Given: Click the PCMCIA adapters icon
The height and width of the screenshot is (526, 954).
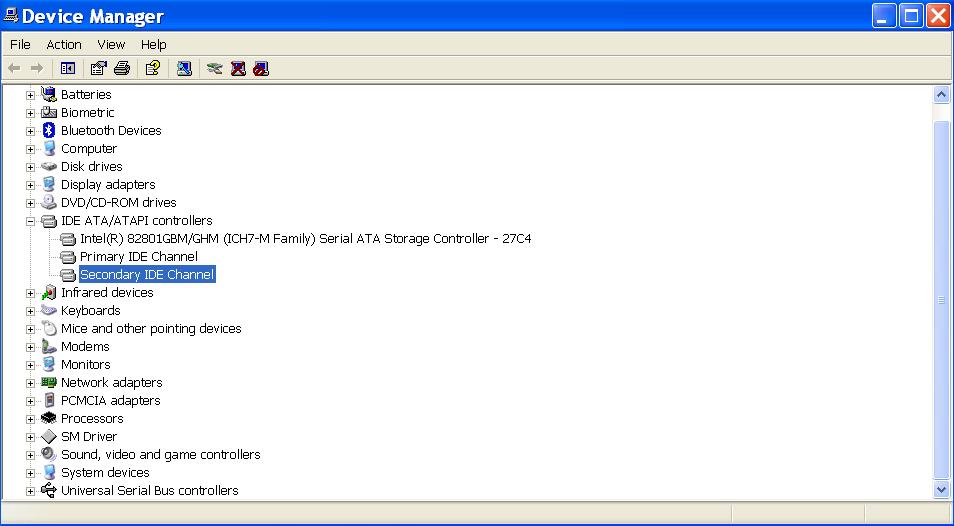Looking at the screenshot, I should pos(49,400).
